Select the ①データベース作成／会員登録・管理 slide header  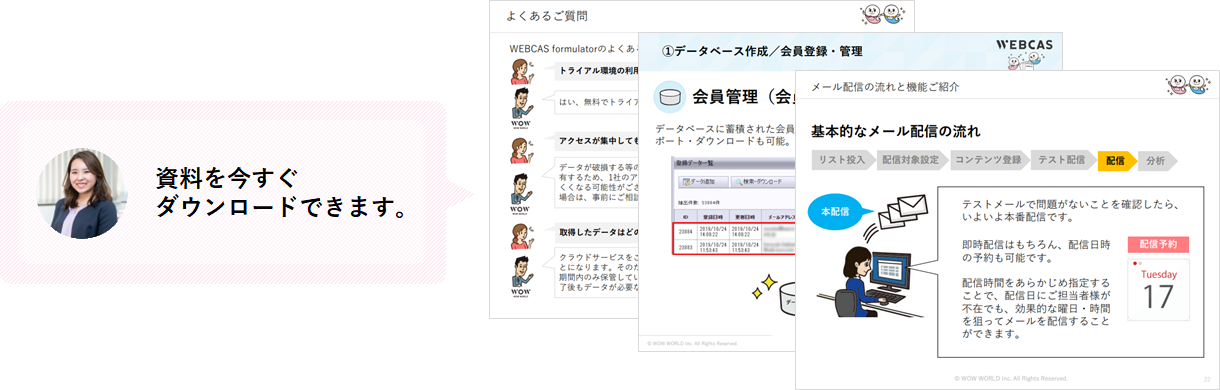point(763,51)
